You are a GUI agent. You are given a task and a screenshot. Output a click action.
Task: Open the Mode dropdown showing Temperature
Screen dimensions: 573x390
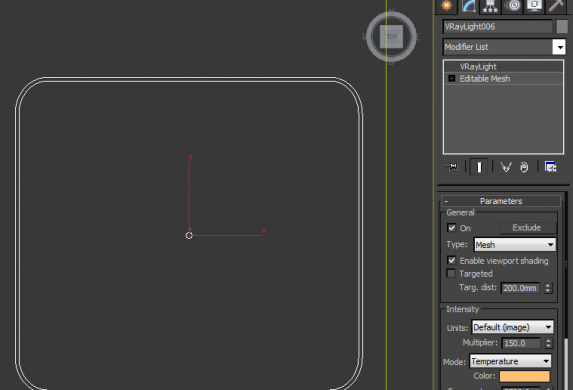(x=510, y=361)
